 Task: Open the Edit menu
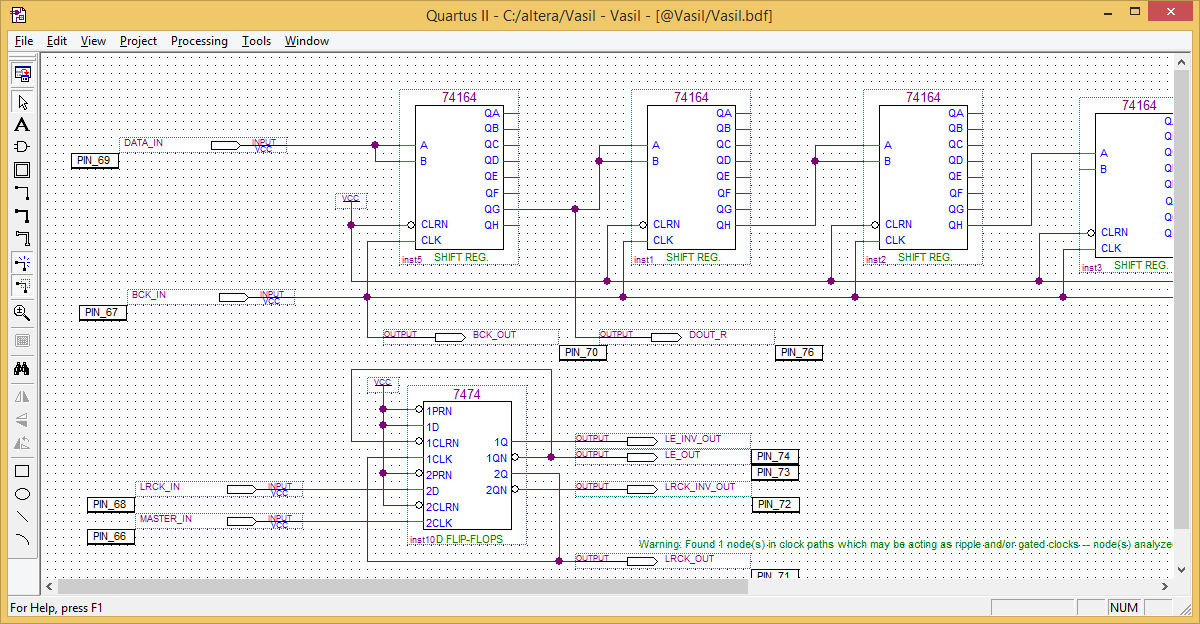click(57, 41)
